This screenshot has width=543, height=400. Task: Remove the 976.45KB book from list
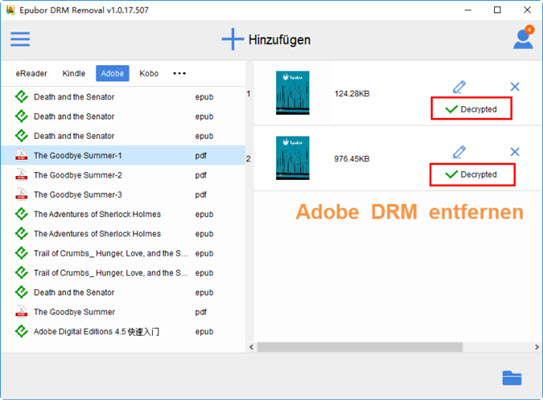pos(515,152)
